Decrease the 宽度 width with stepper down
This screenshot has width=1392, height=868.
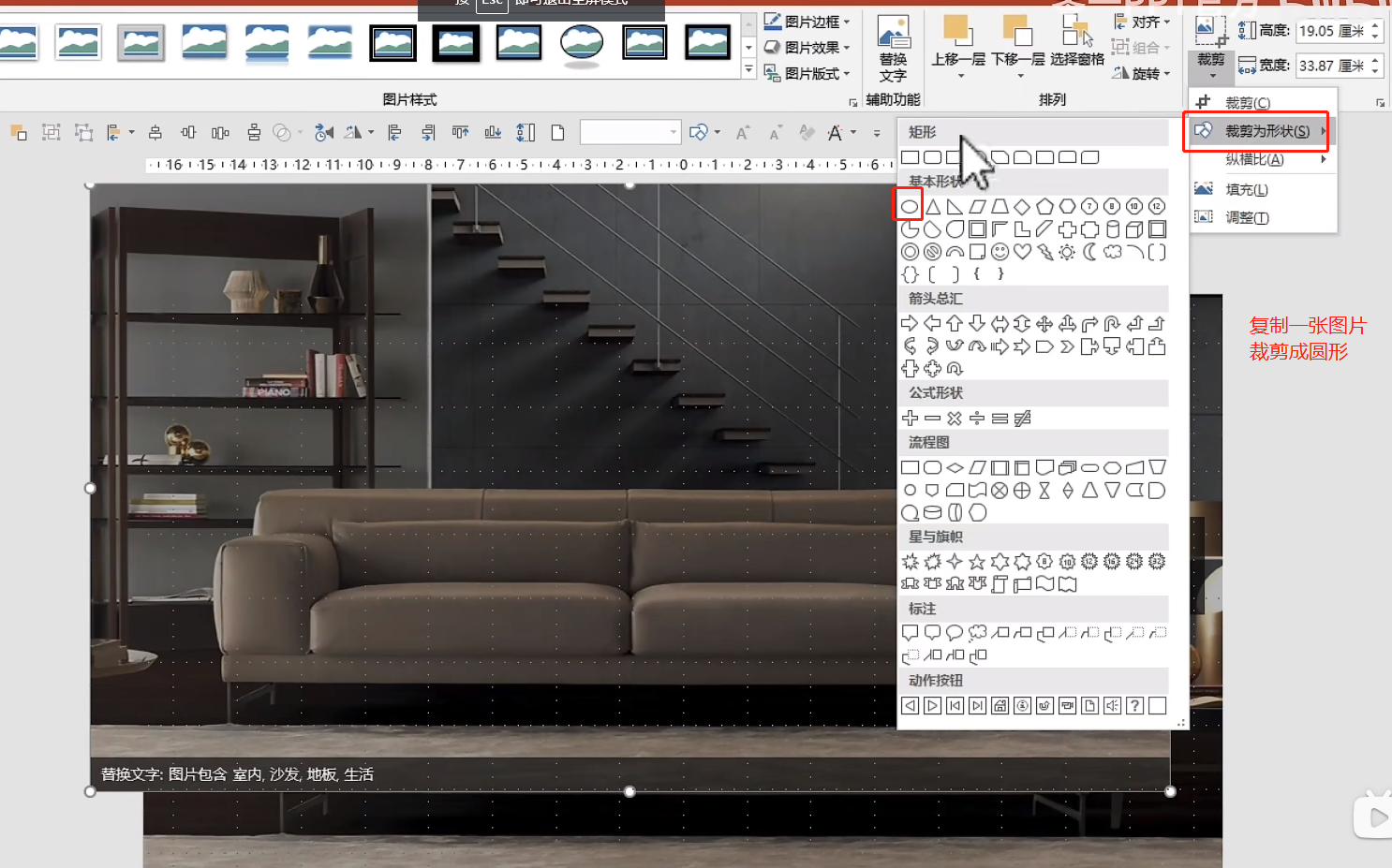[x=1375, y=71]
